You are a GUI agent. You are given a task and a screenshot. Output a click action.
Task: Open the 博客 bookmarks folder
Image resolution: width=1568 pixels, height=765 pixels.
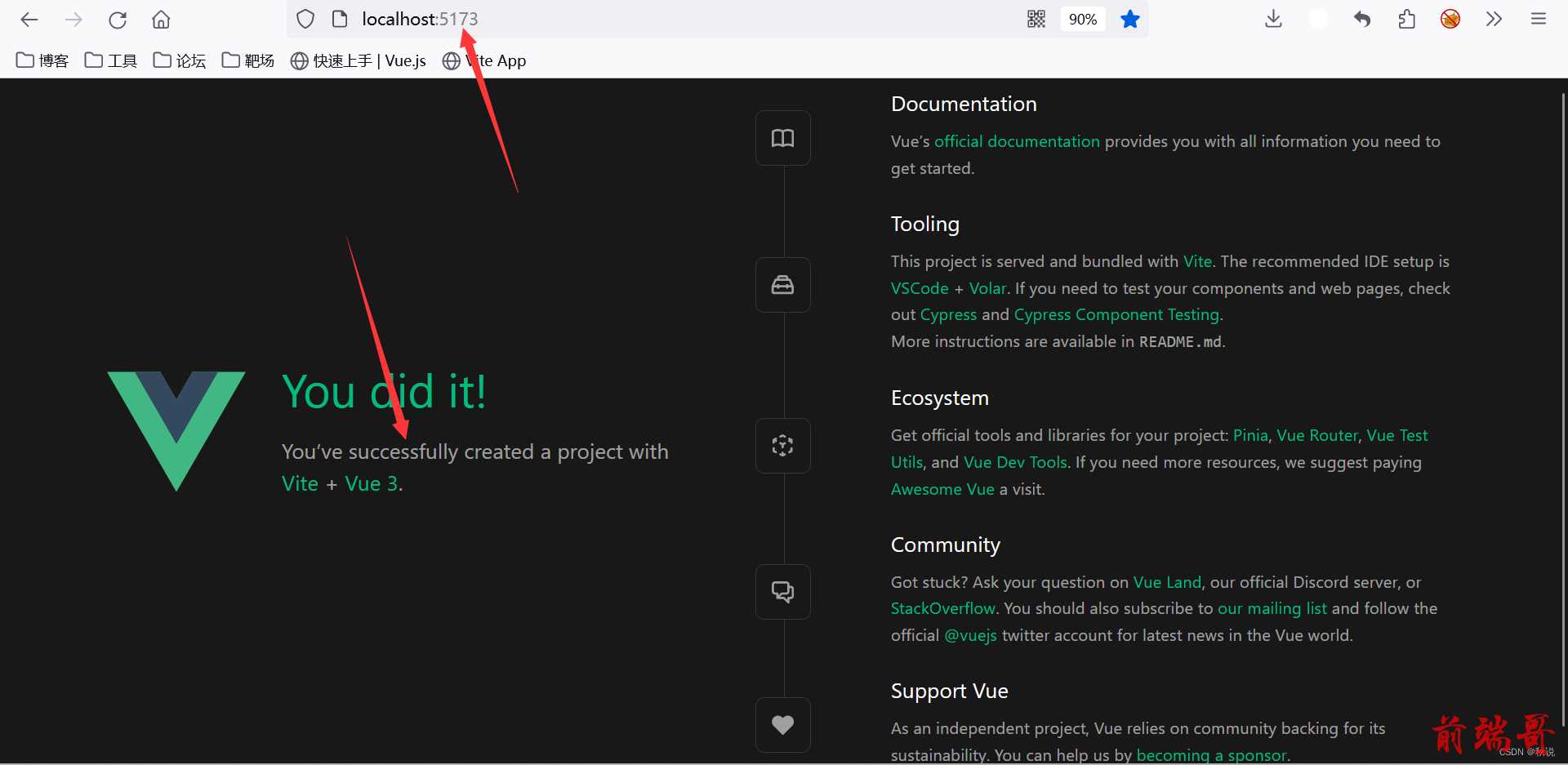(x=42, y=60)
